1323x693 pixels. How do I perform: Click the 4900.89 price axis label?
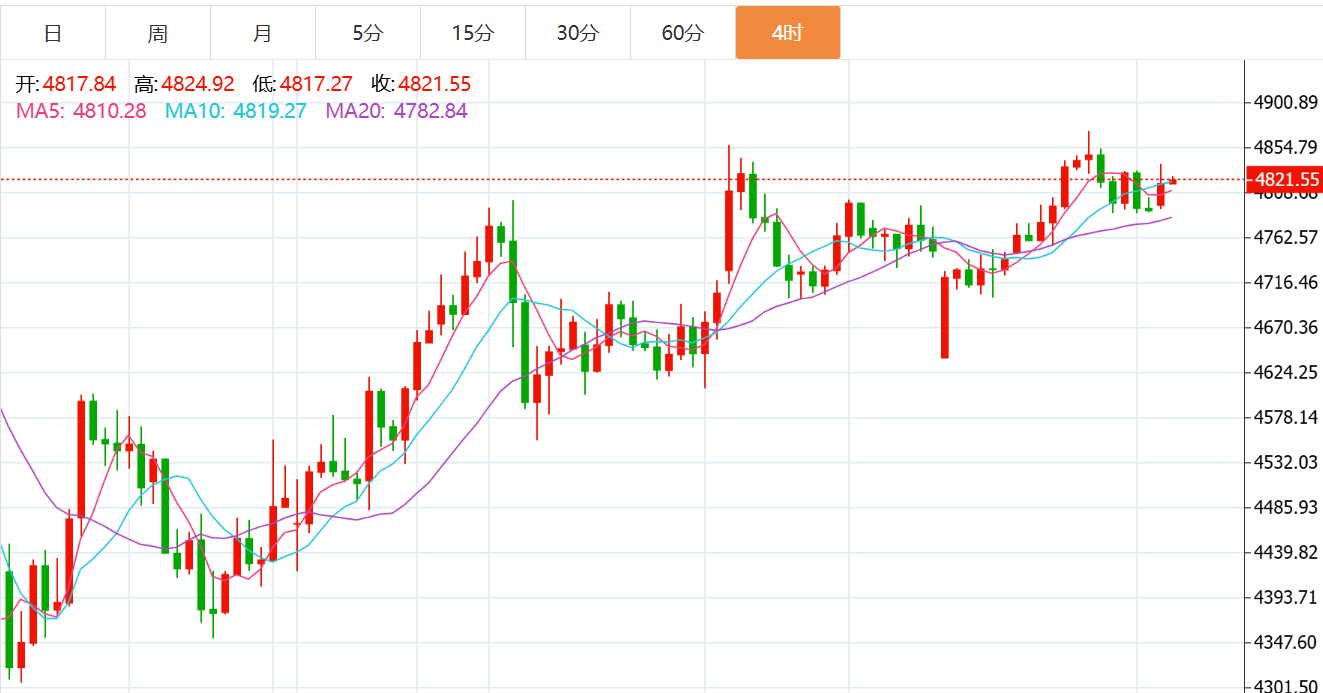click(1286, 102)
